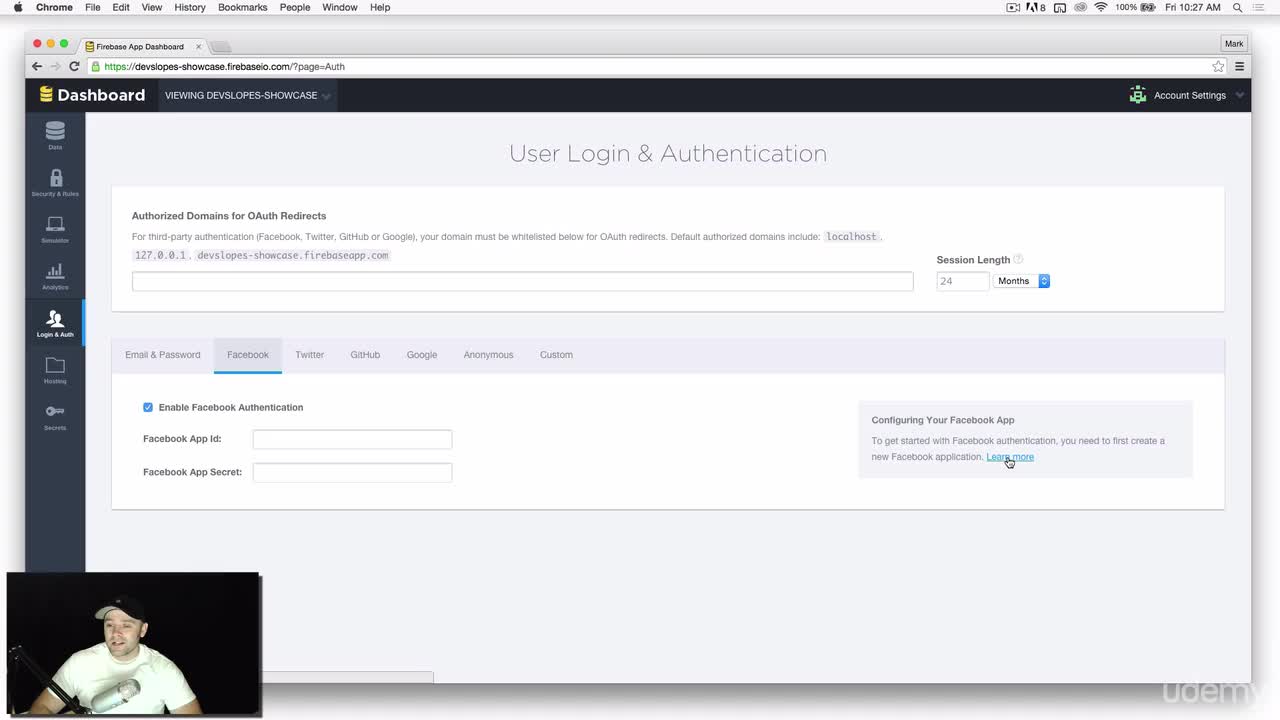Click the session length number field
Viewport: 1280px width, 720px height.
pos(962,281)
